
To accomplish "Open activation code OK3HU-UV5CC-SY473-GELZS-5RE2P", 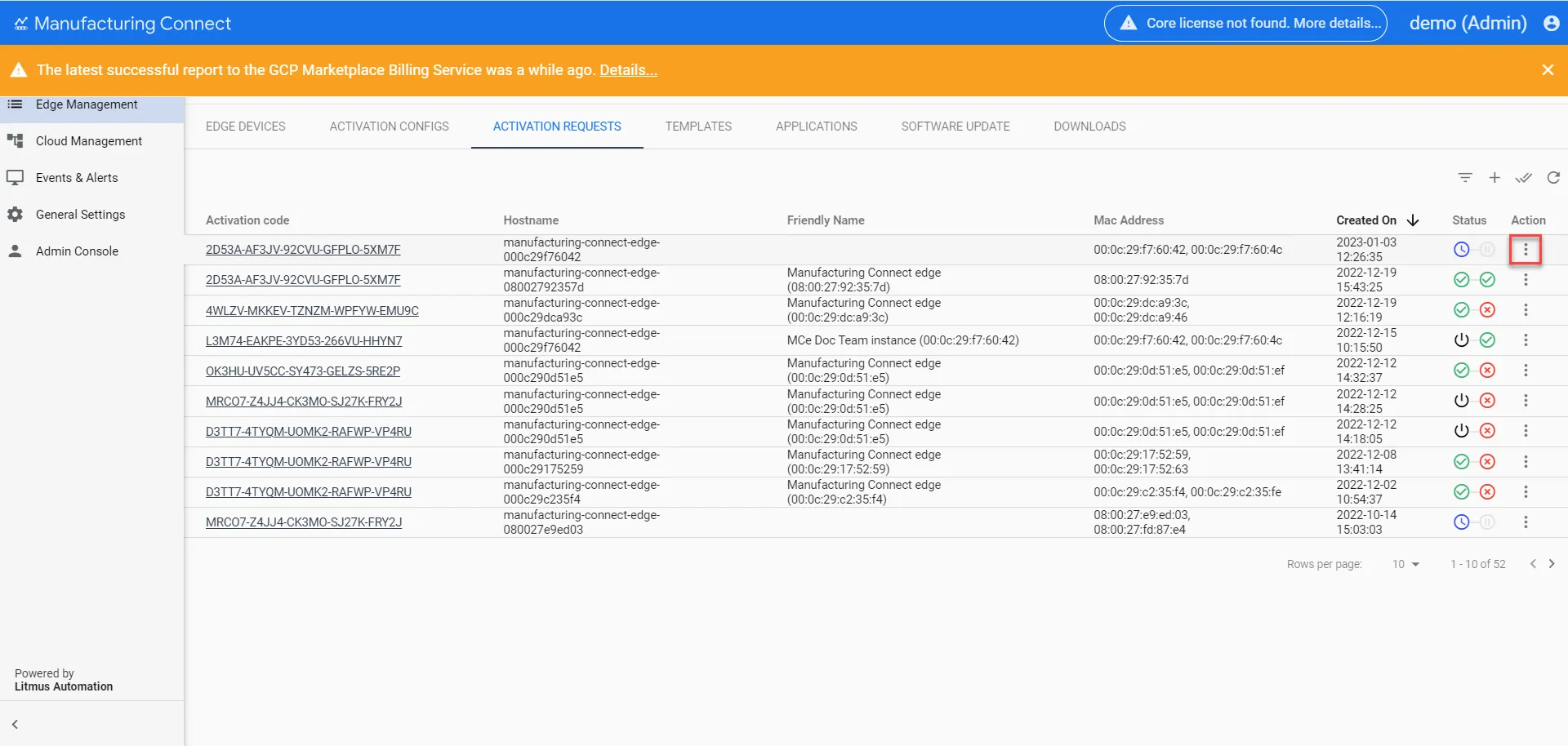I will pos(303,371).
